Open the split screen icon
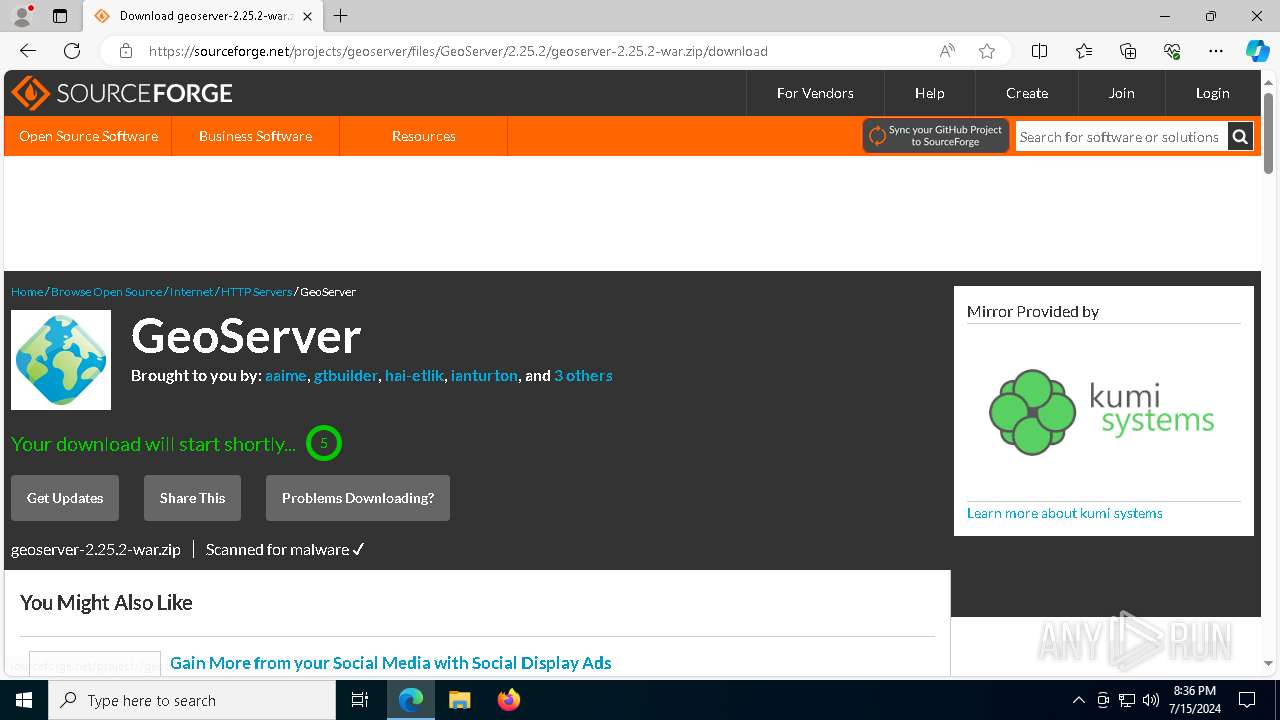Screen dimensions: 1280x720 tap(1040, 51)
